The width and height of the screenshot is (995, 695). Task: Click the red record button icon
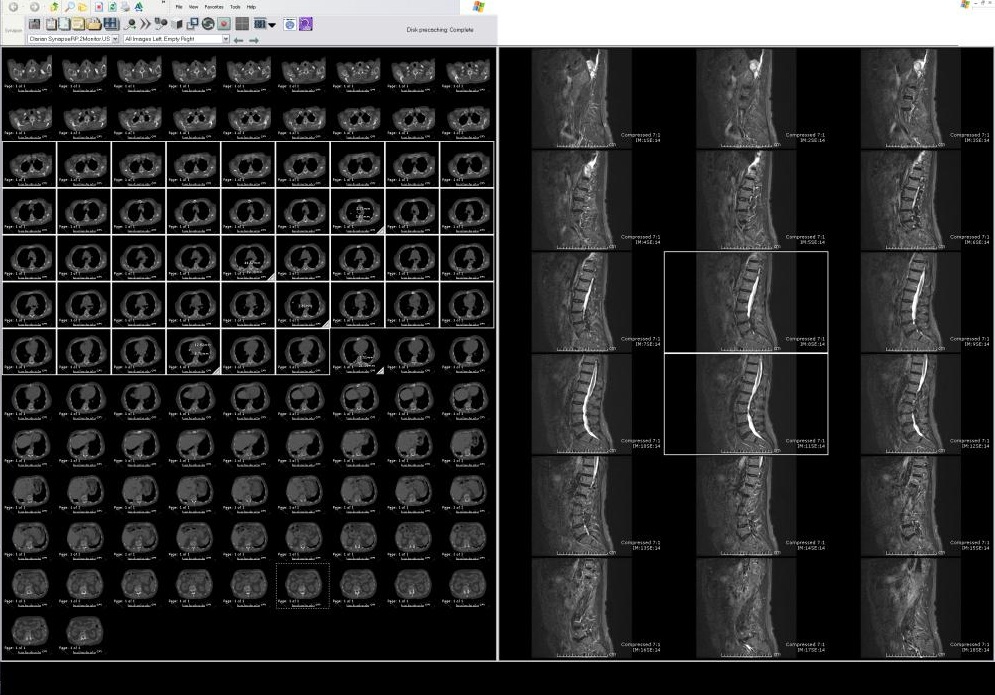pos(224,23)
